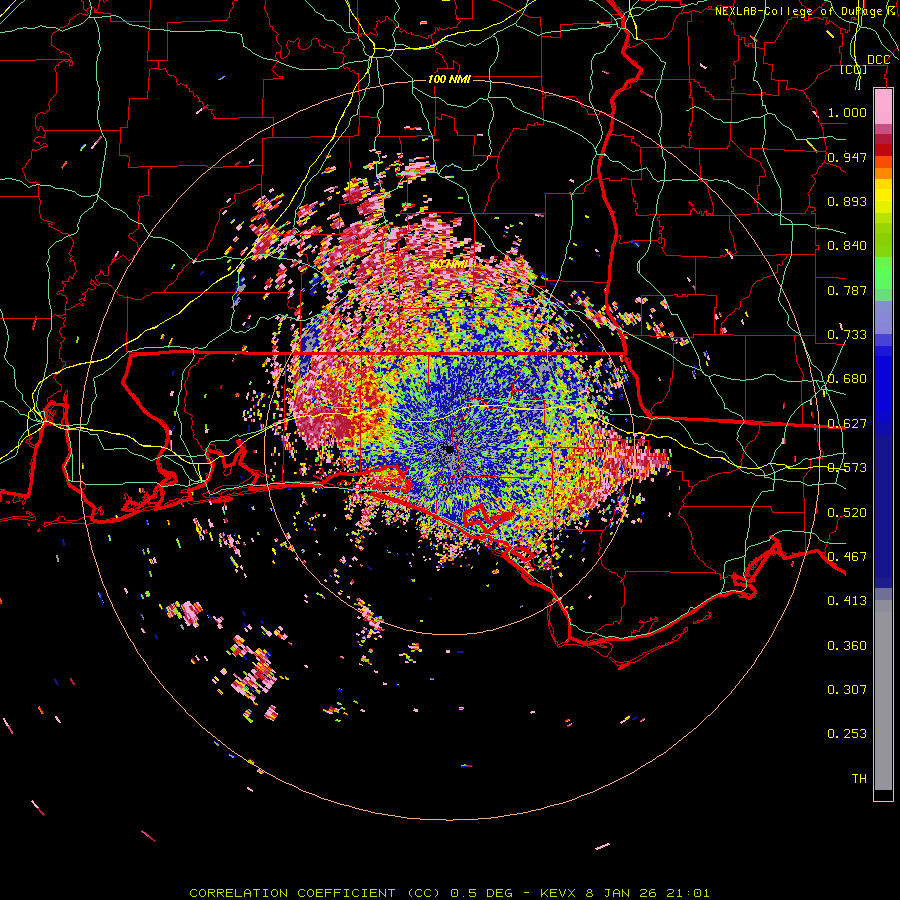Select the 0.573 scale value
The image size is (900, 900).
pyautogui.click(x=847, y=468)
